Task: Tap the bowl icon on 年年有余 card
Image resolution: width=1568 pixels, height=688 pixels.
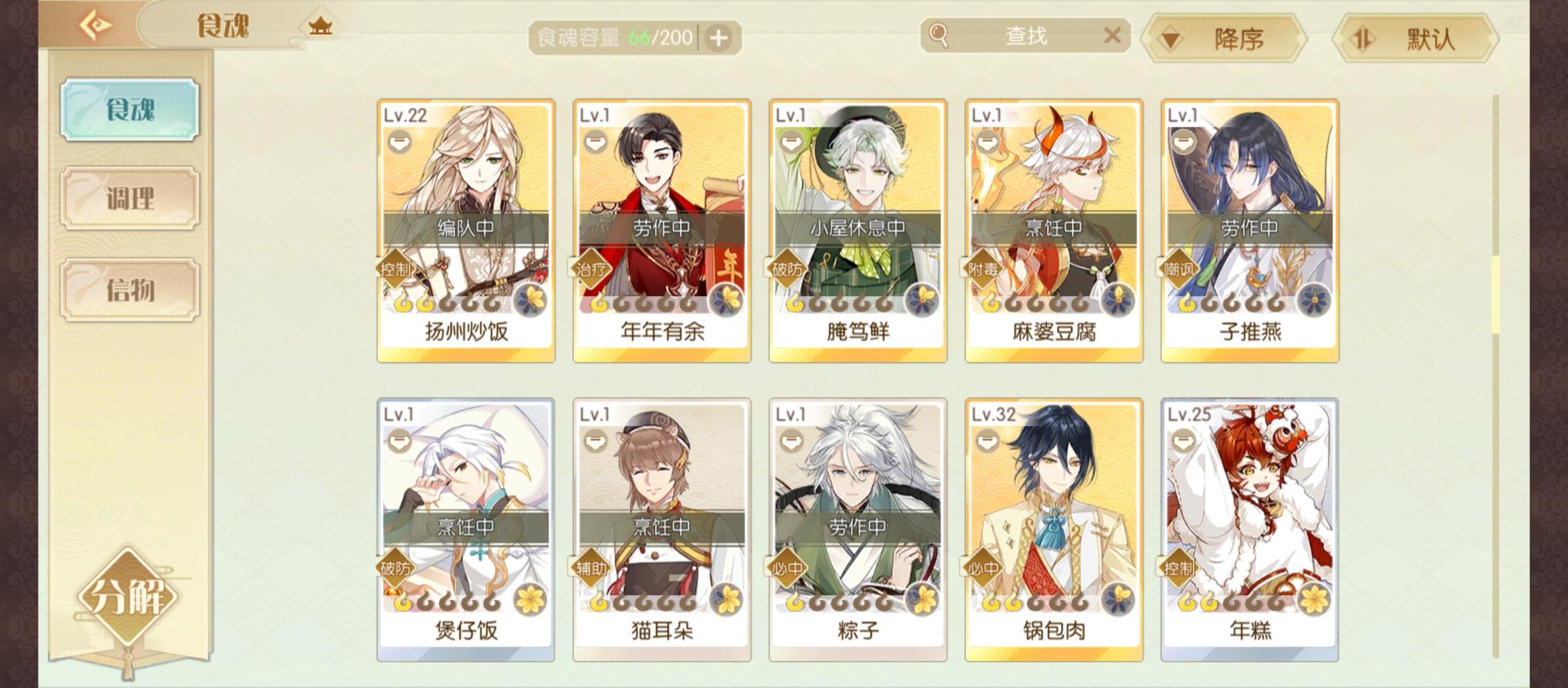Action: pos(595,141)
